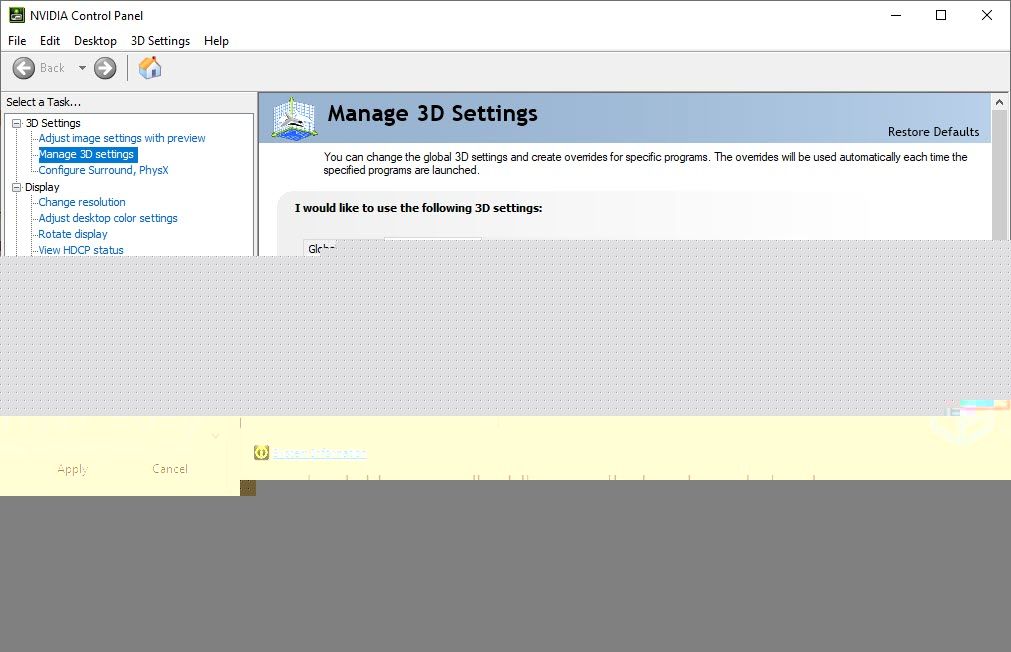The height and width of the screenshot is (652, 1011).
Task: Close the NVIDIA Control Panel window
Action: click(x=986, y=15)
